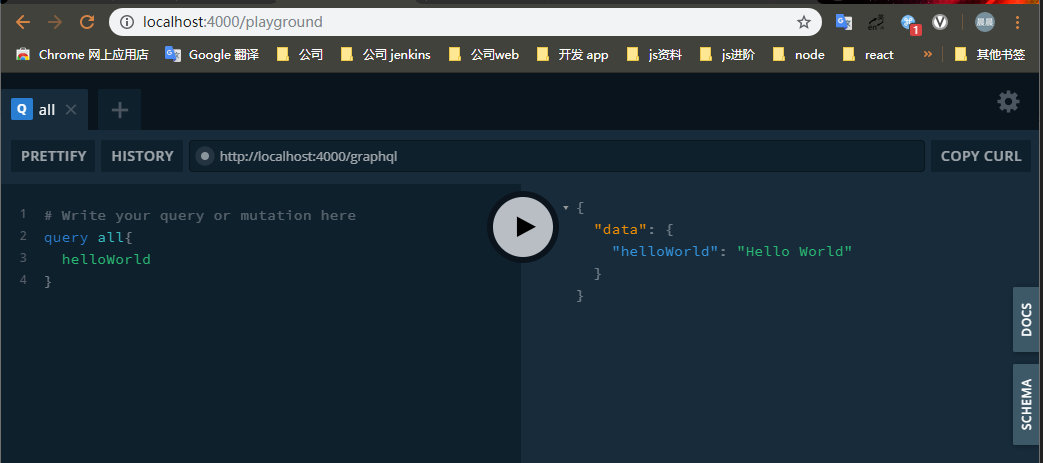1043x463 pixels.
Task: Click the extension icon labeled 'en'
Action: (x=876, y=22)
